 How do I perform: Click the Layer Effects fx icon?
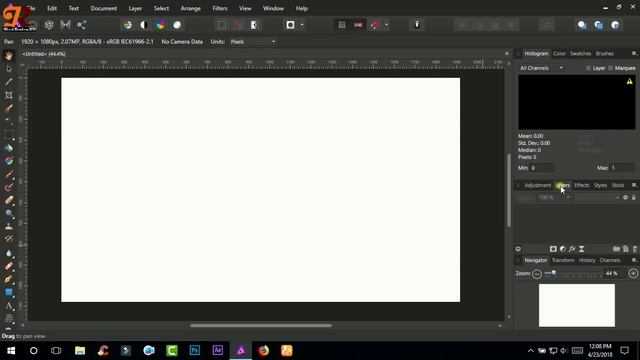572,249
